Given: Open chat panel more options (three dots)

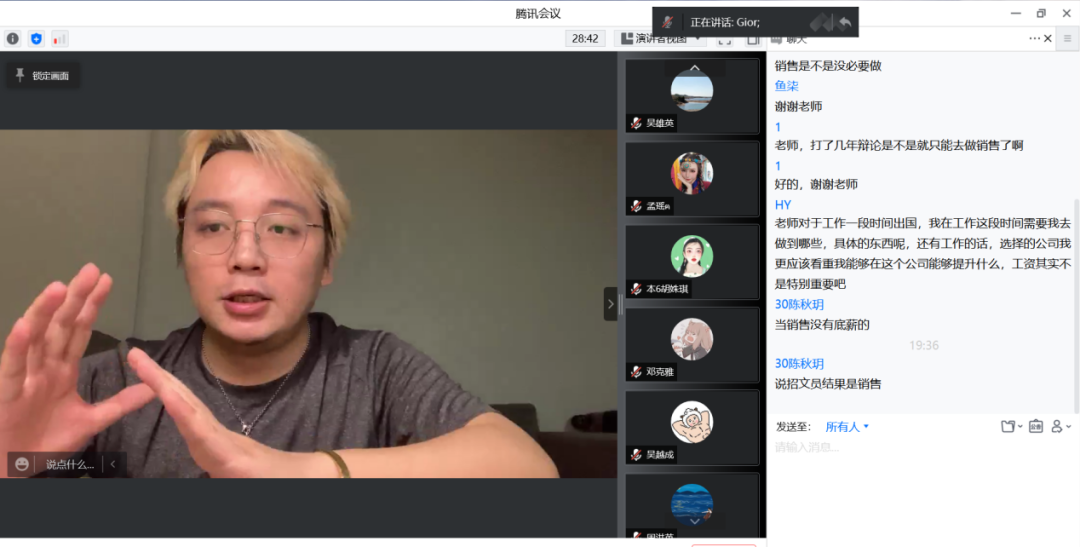Looking at the screenshot, I should [1034, 38].
